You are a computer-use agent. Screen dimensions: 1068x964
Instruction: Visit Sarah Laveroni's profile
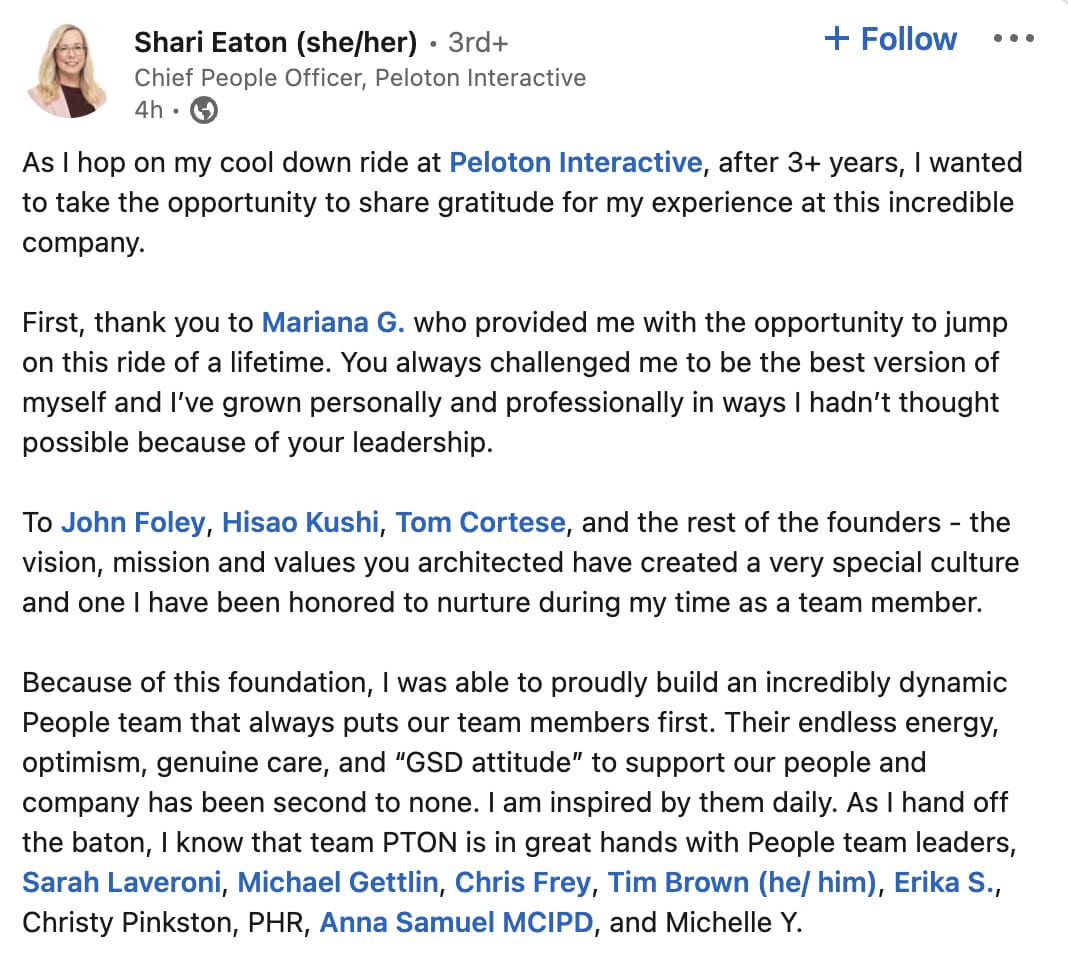pos(121,882)
